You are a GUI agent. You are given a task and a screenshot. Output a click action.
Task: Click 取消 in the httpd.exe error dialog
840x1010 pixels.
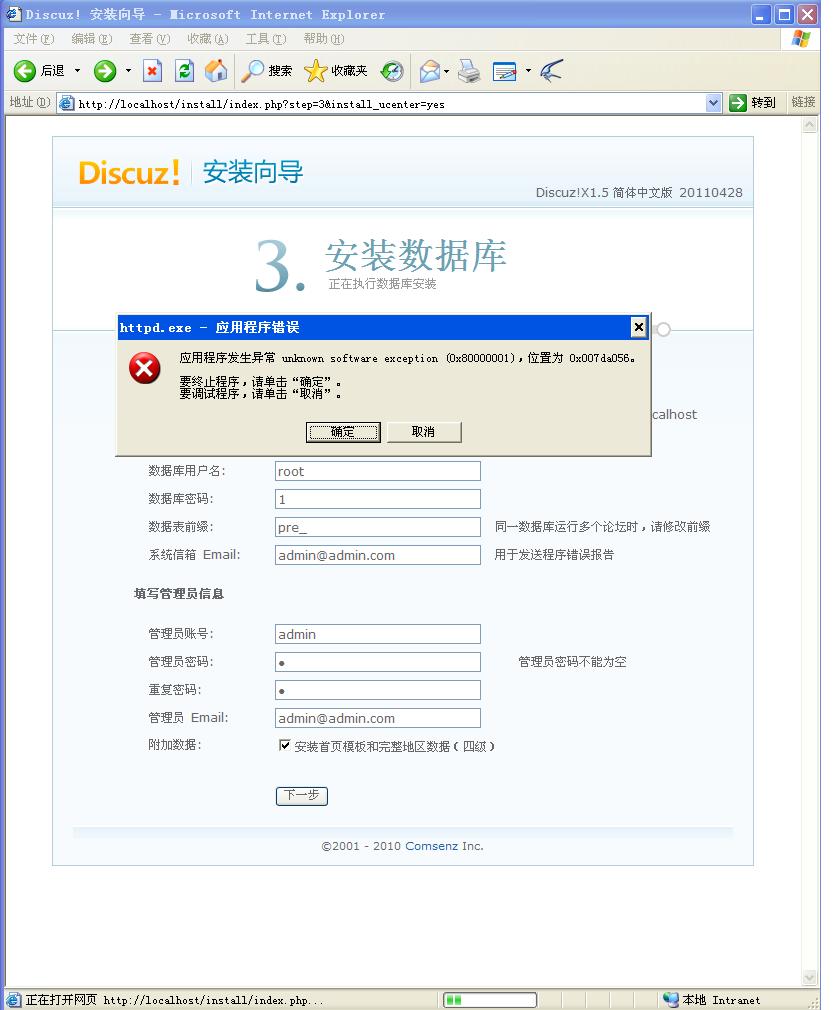pos(423,432)
